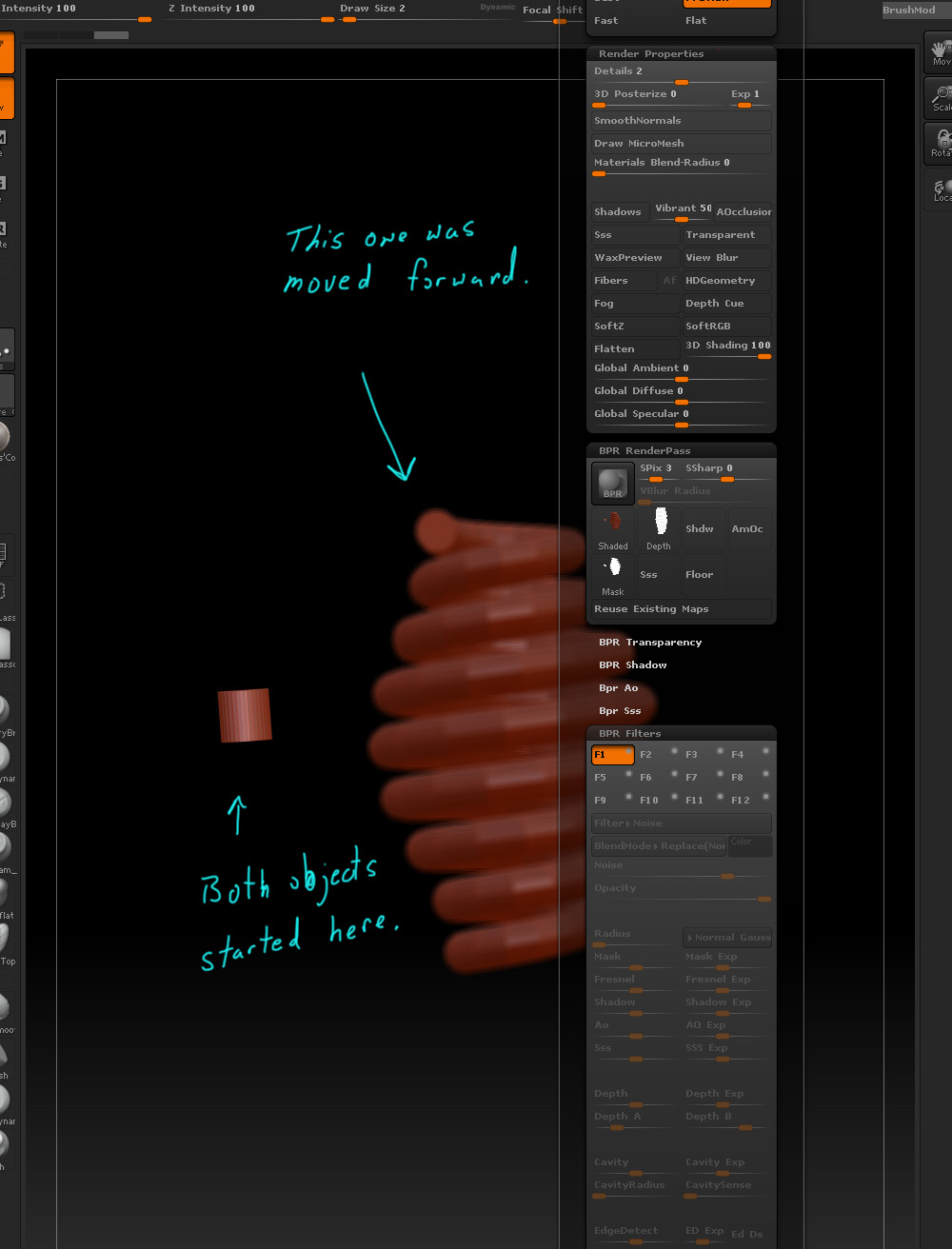Image resolution: width=952 pixels, height=1249 pixels.
Task: Turn on the F5 filter dot
Action: (628, 774)
